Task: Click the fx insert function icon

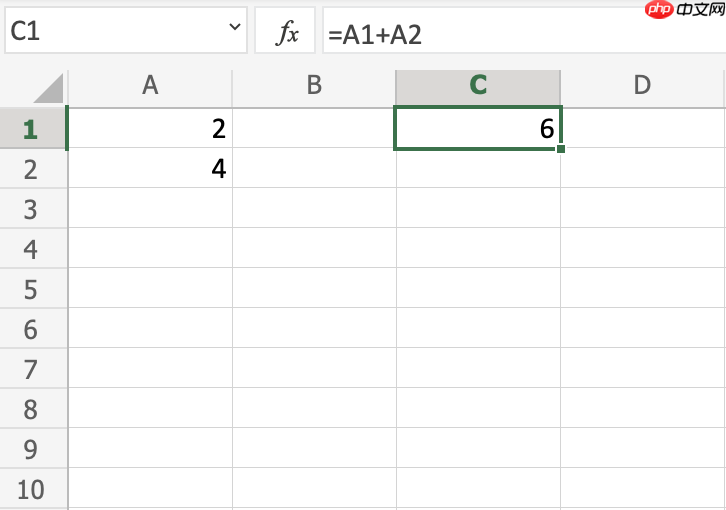Action: (287, 34)
